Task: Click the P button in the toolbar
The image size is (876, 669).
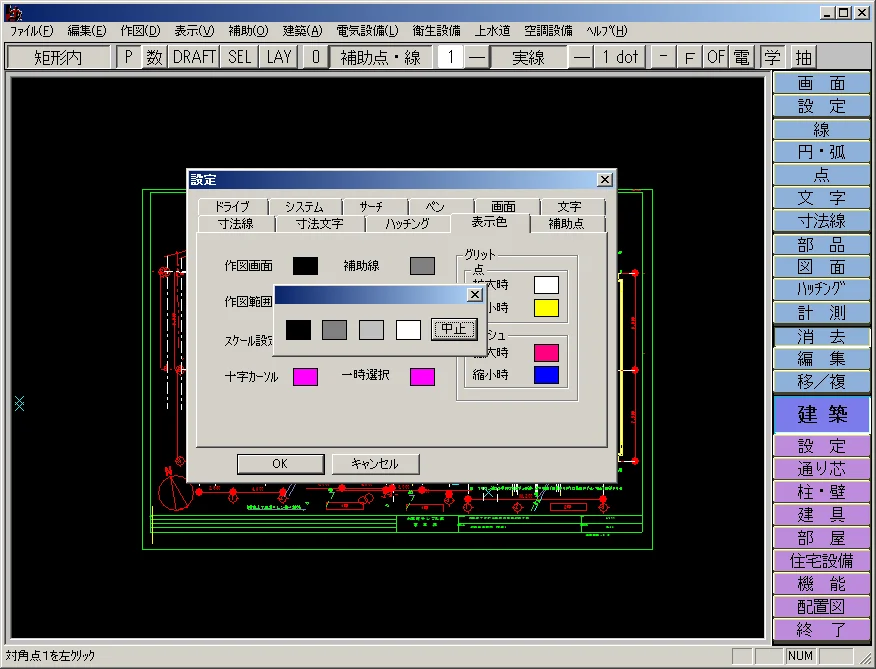Action: pyautogui.click(x=129, y=57)
